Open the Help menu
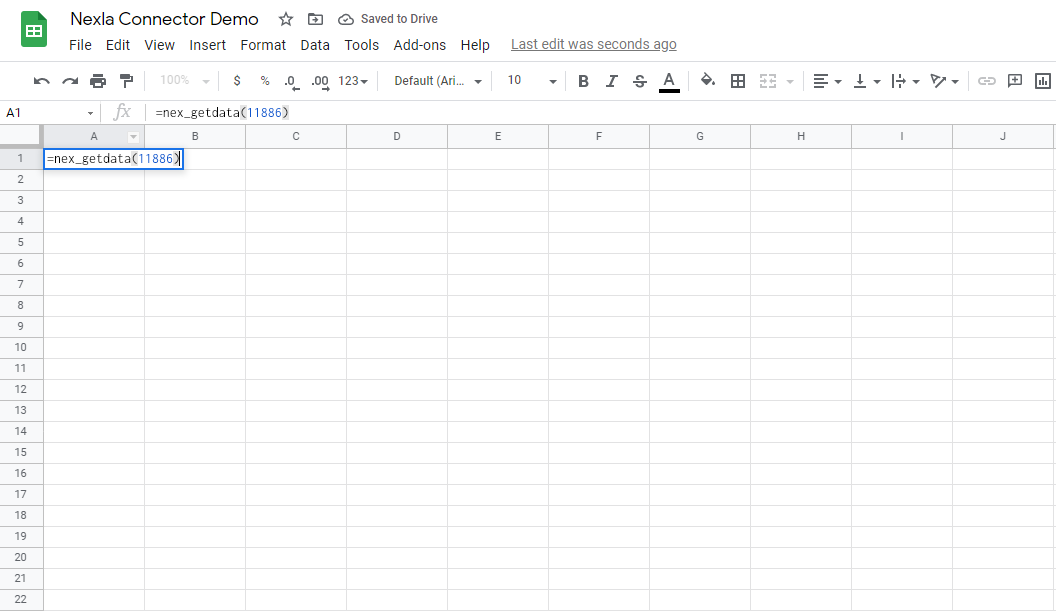Screen dimensions: 1056x611 coord(475,45)
